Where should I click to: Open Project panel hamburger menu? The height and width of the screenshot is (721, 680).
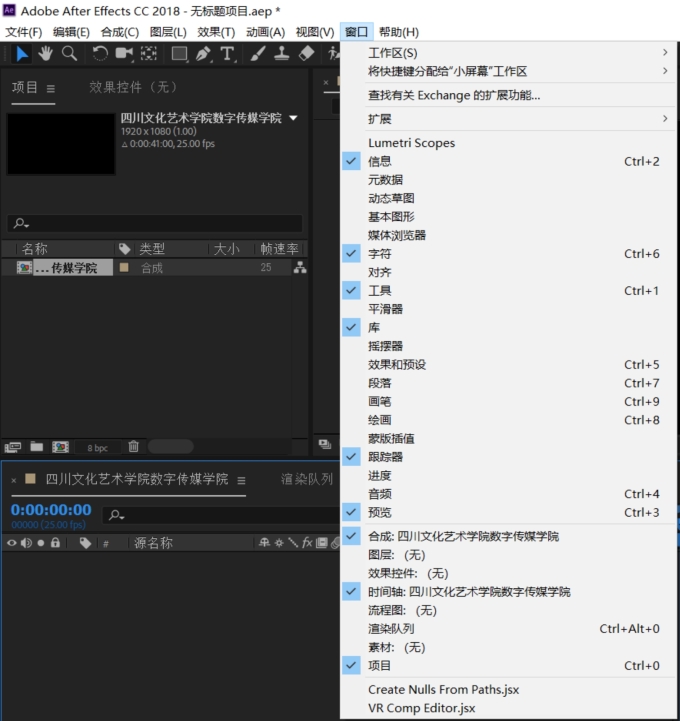[x=51, y=88]
